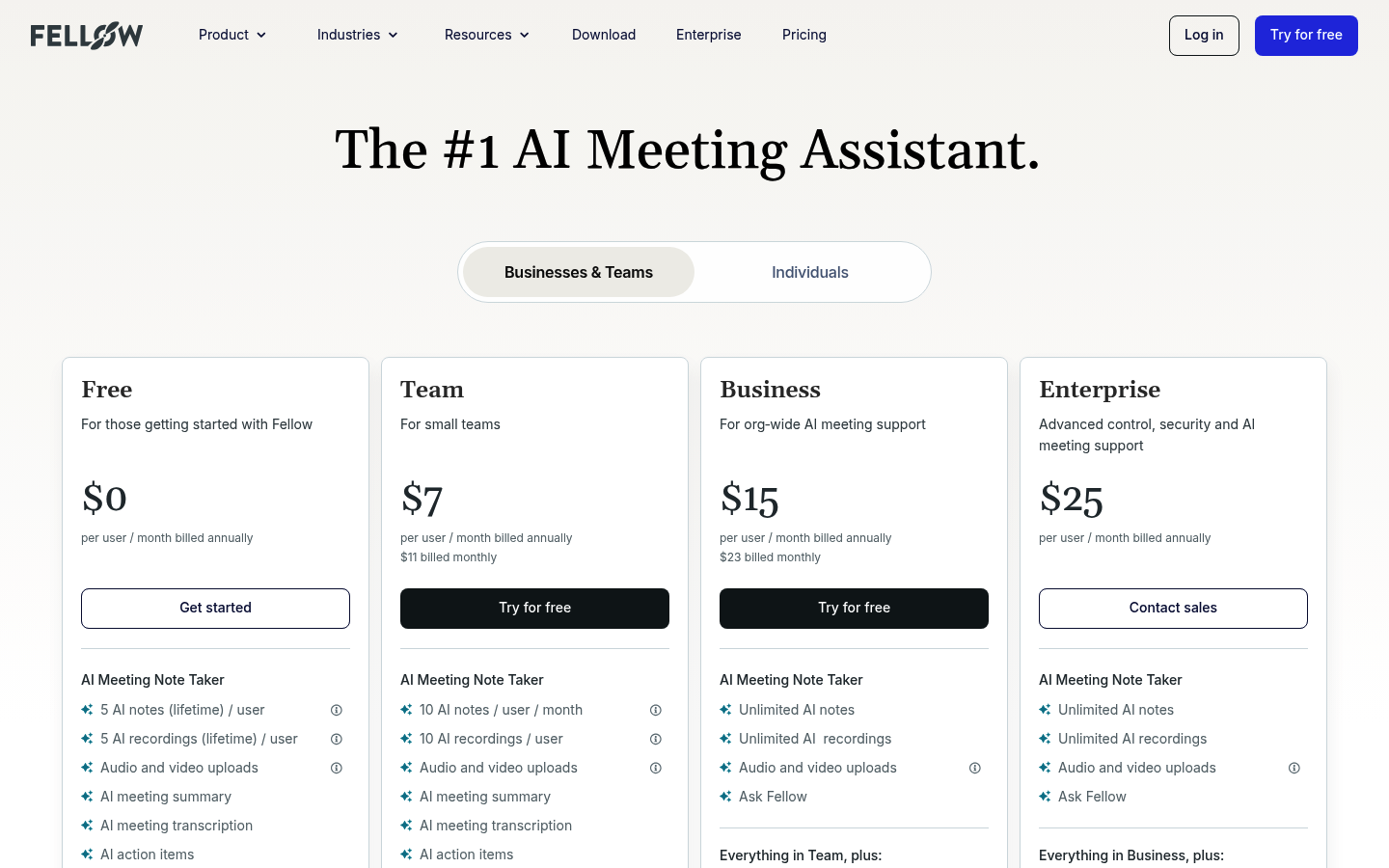Click the "$11 billed monthly" text
The image size is (1389, 868).
449,557
